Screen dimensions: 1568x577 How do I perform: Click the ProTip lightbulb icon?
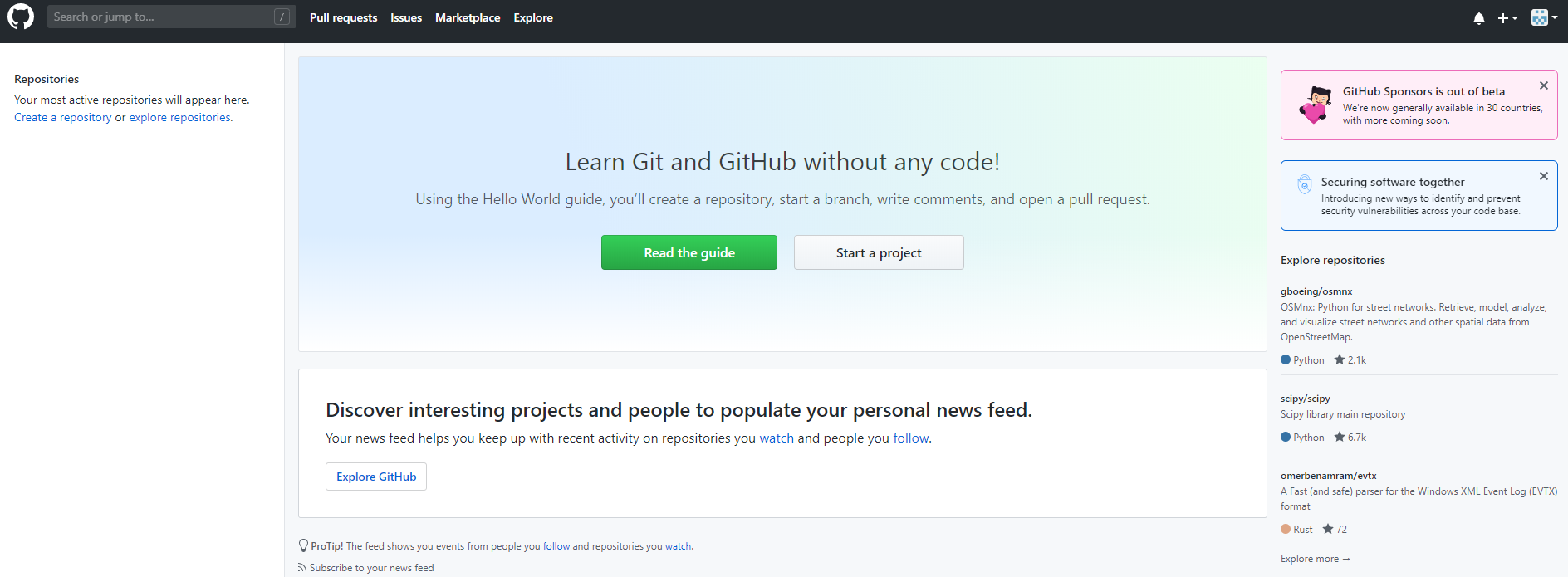click(303, 545)
